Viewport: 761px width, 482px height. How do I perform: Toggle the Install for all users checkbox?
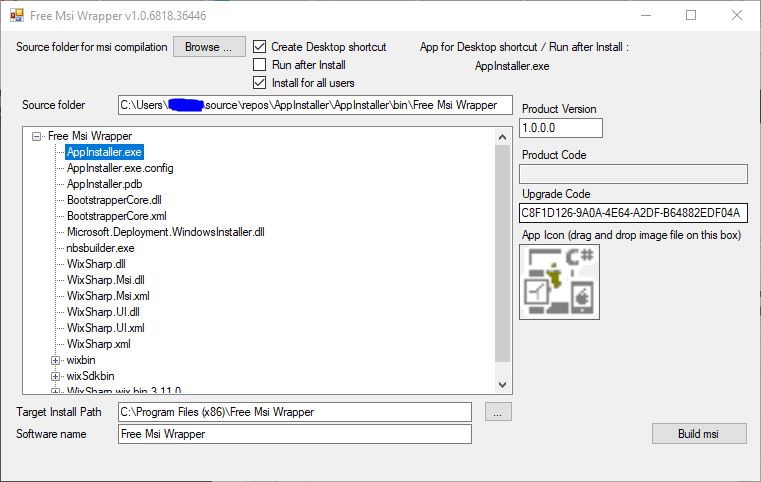pyautogui.click(x=260, y=83)
